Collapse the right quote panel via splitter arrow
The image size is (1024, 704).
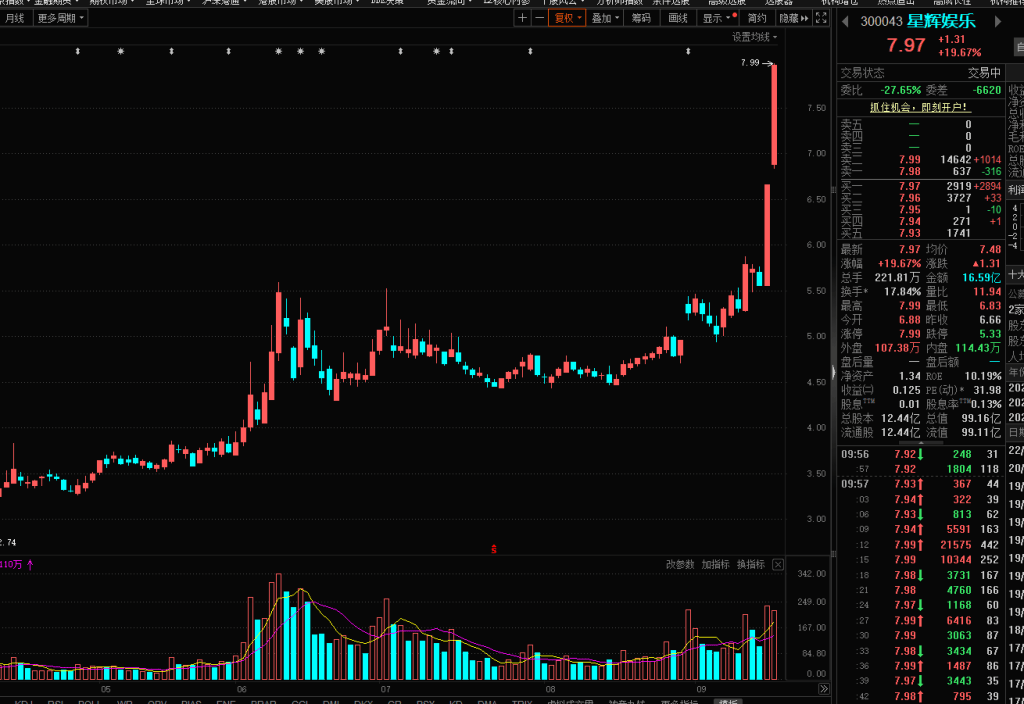[x=833, y=372]
